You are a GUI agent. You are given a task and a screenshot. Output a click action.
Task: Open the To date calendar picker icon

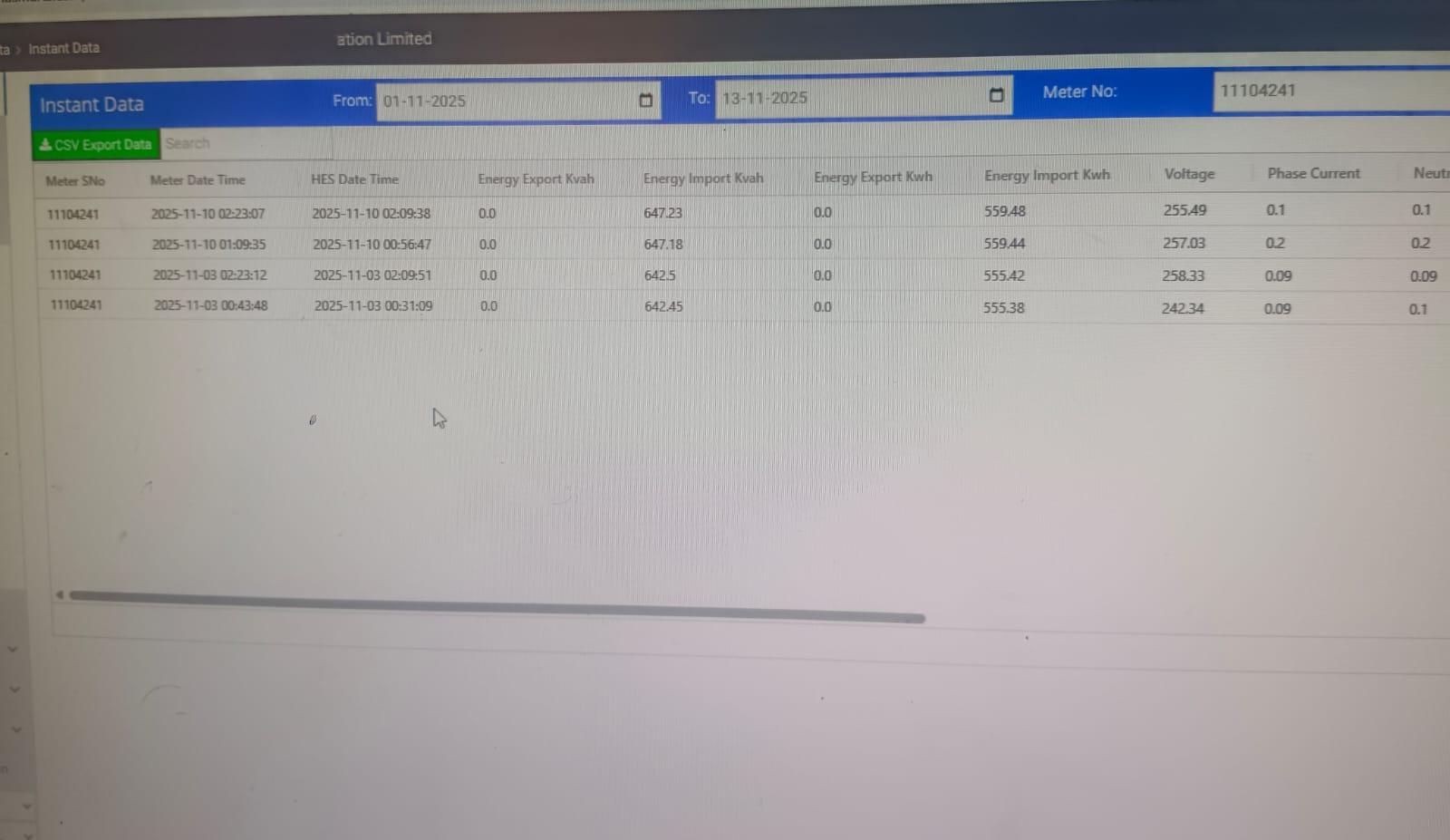click(x=997, y=95)
